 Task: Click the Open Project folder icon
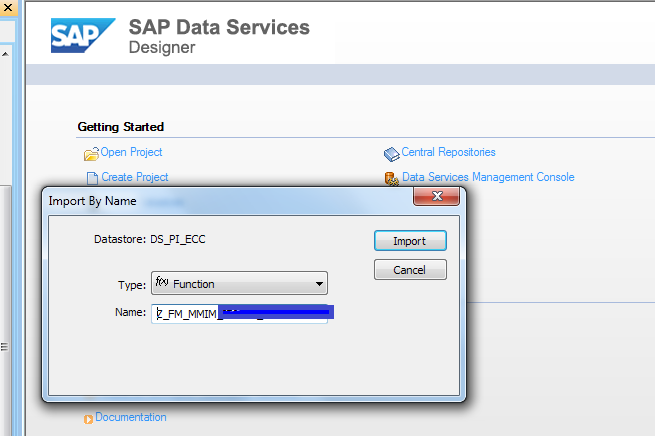click(x=91, y=154)
